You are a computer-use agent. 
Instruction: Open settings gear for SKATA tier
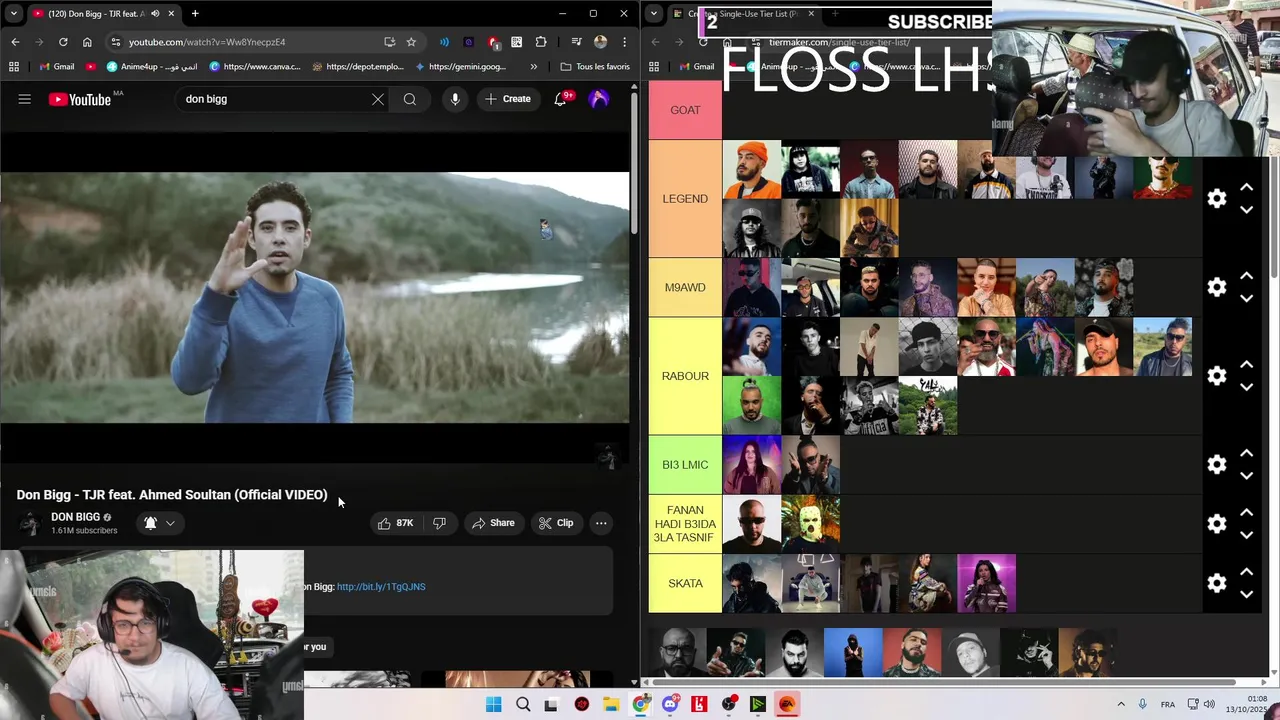pyautogui.click(x=1216, y=583)
